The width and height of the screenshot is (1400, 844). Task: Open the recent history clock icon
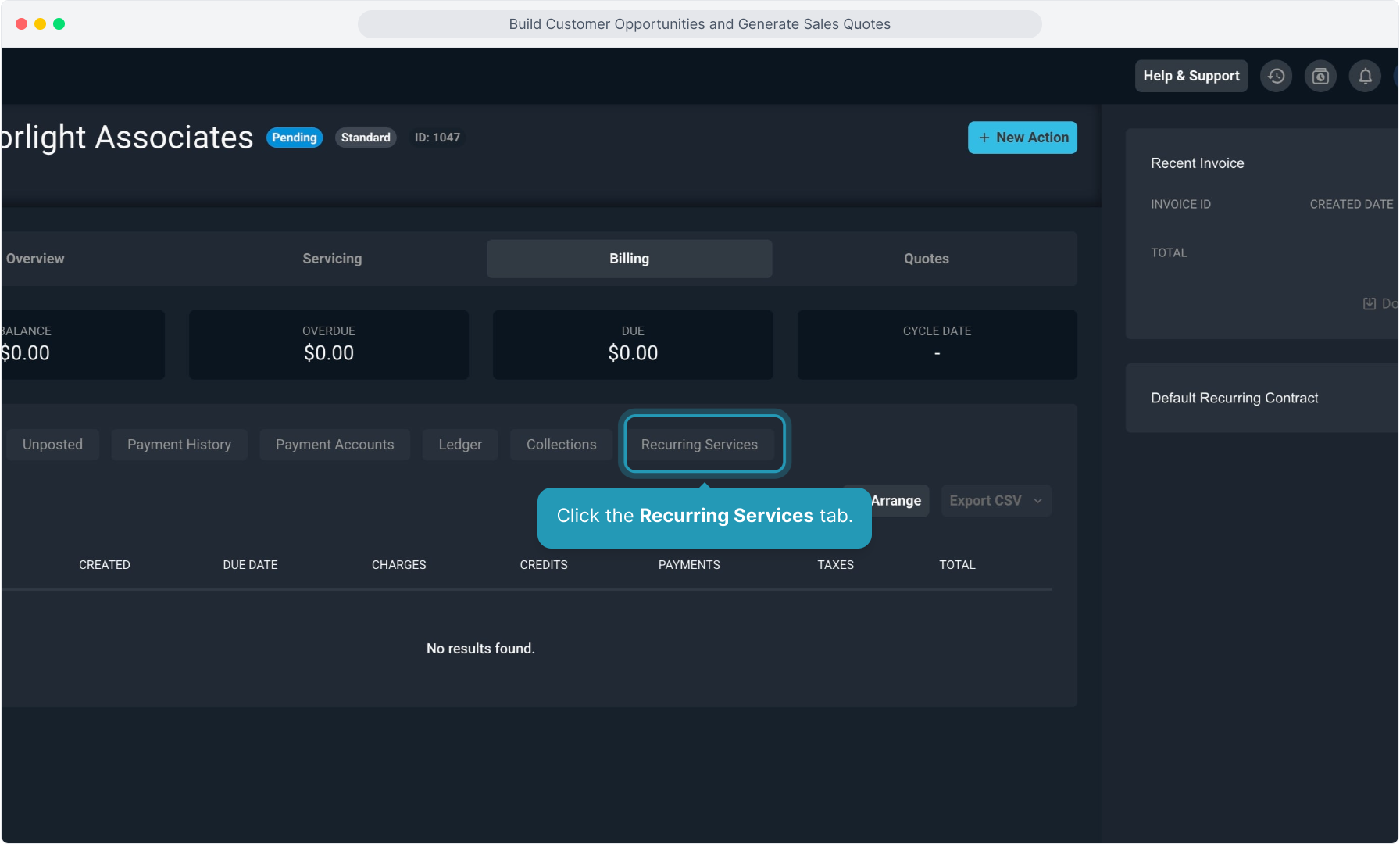(x=1276, y=76)
